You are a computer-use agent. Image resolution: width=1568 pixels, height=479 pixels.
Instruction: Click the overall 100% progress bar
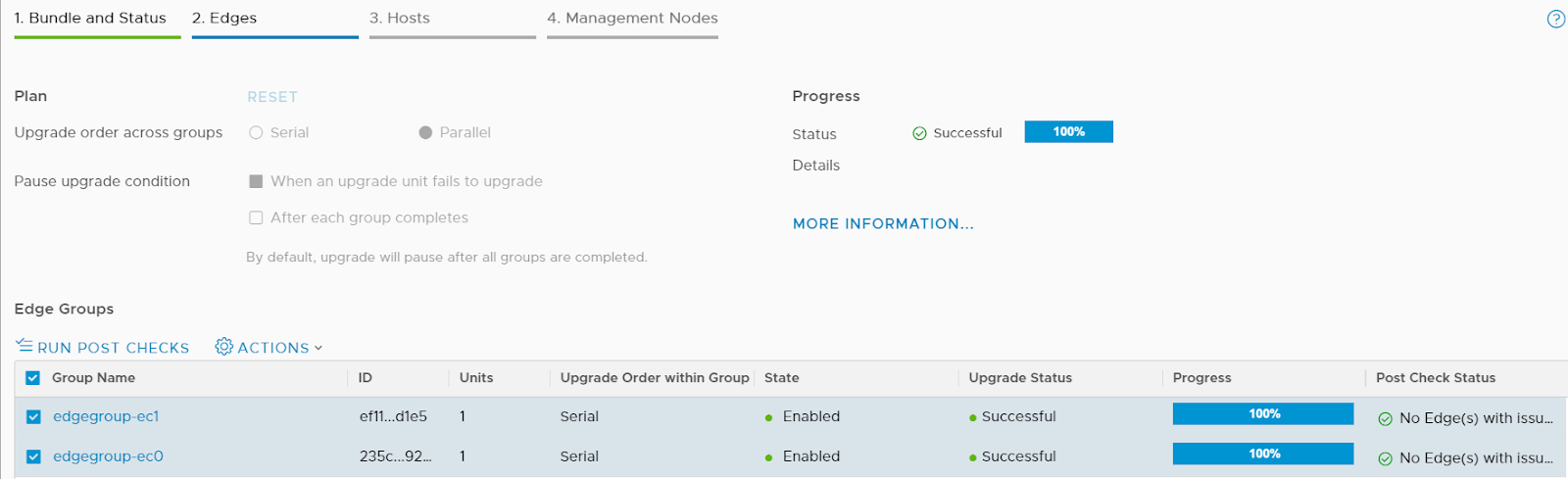pos(1068,132)
